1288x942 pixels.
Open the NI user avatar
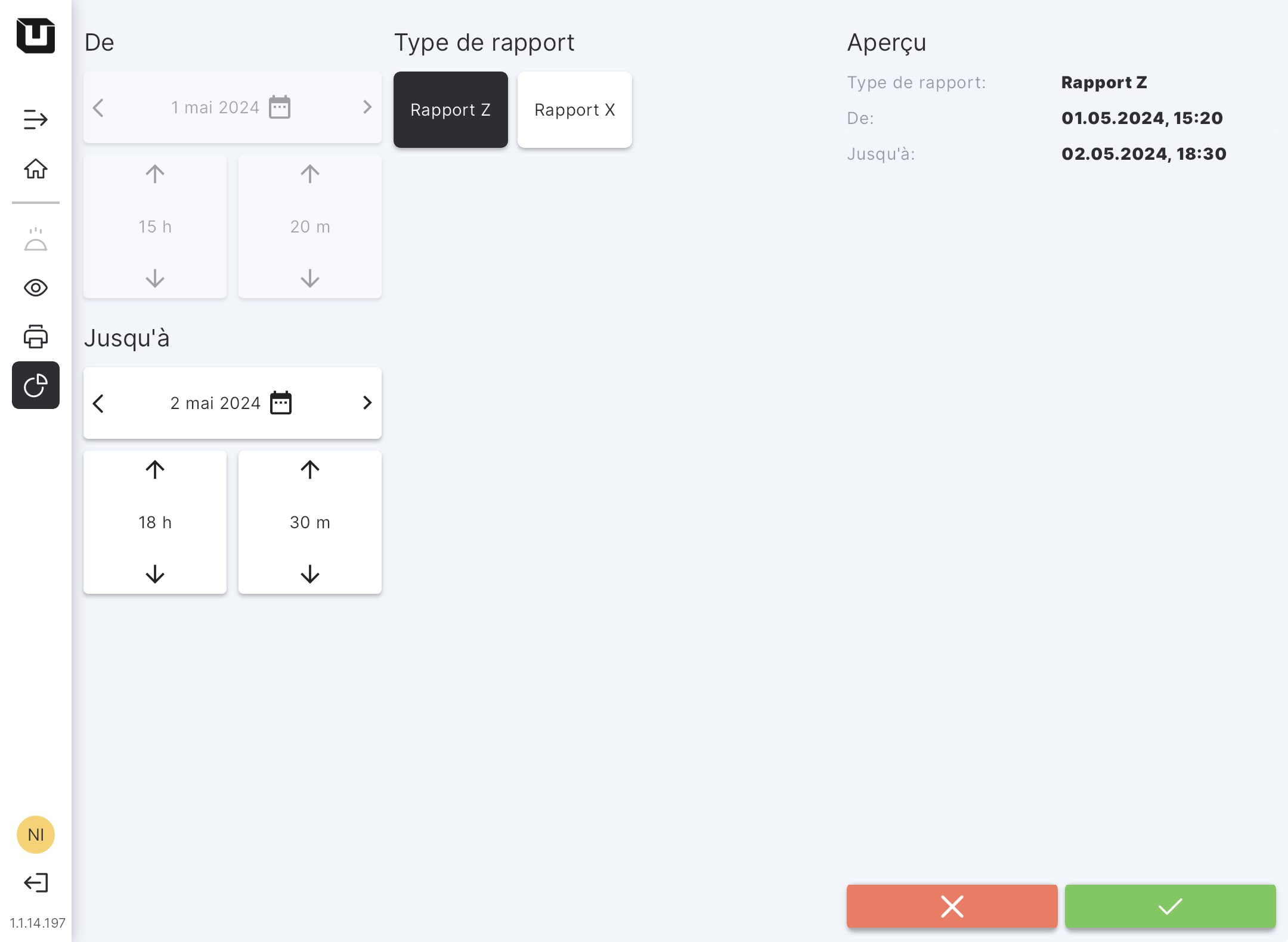pos(36,835)
